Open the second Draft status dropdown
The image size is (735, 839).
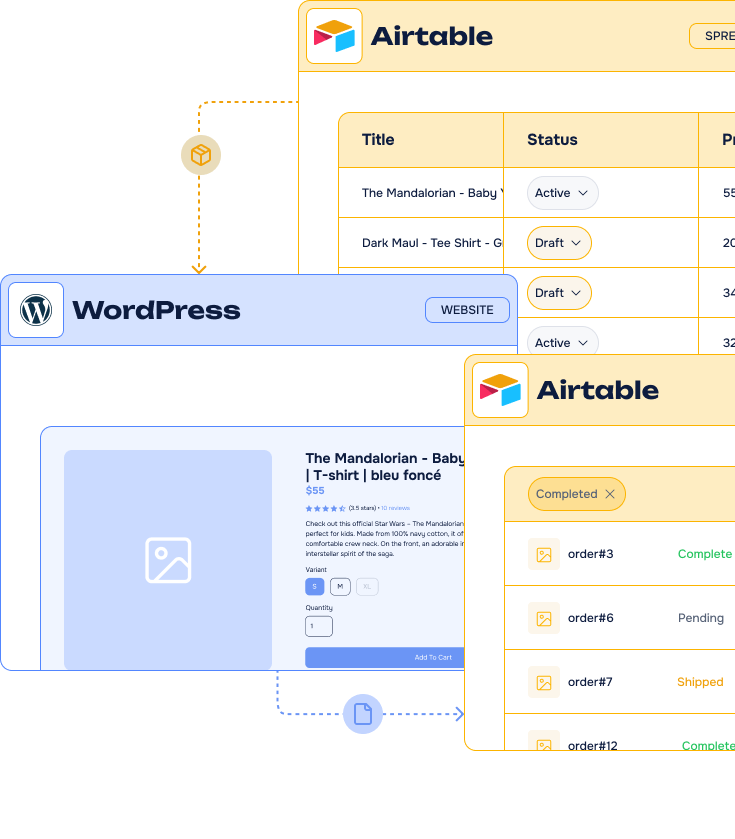coord(559,293)
